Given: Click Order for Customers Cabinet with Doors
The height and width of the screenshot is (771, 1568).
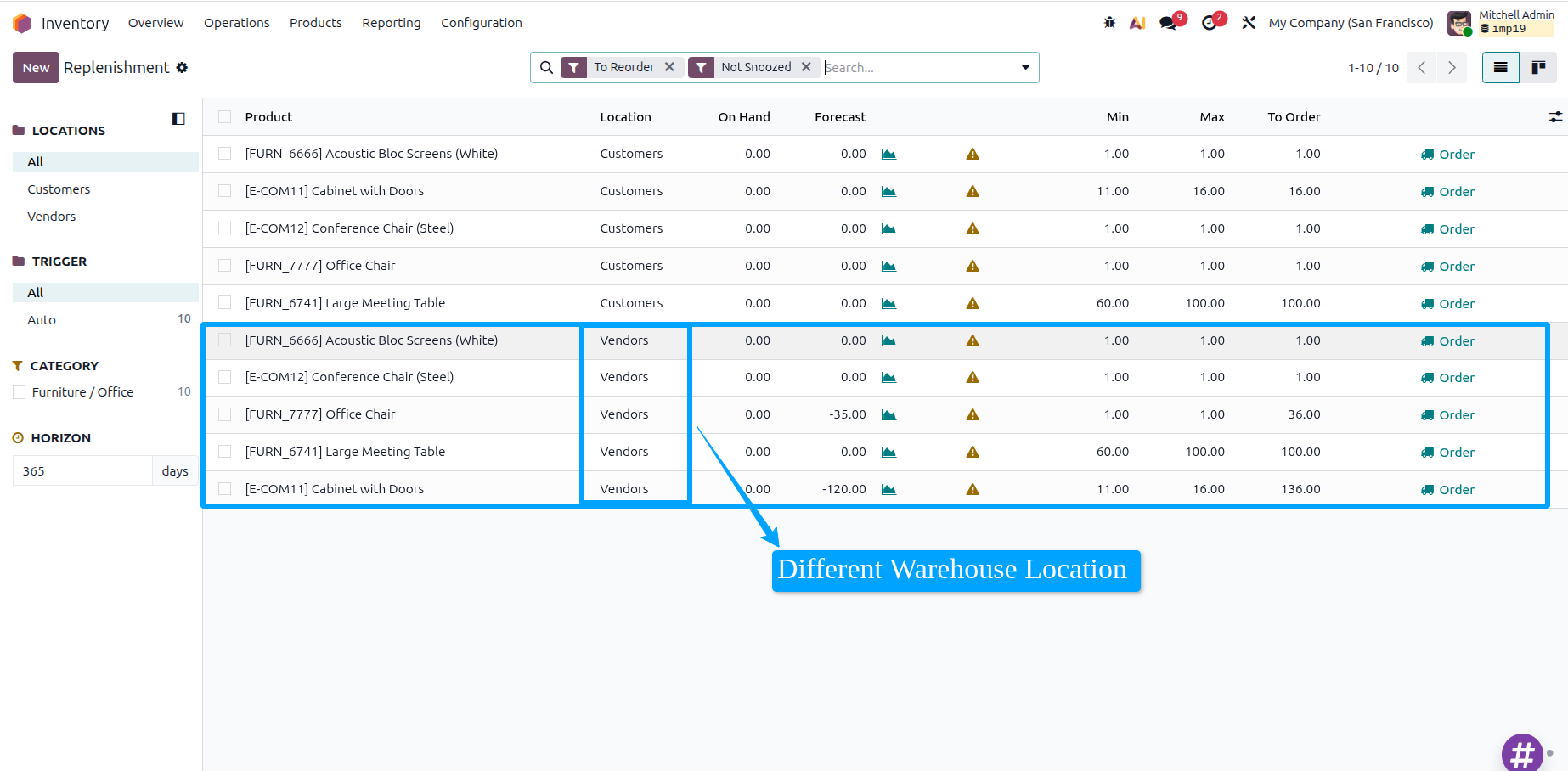Looking at the screenshot, I should (1447, 192).
